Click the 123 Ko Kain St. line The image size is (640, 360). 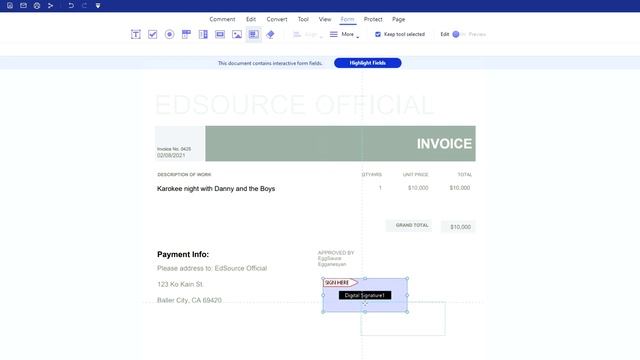[x=180, y=284]
